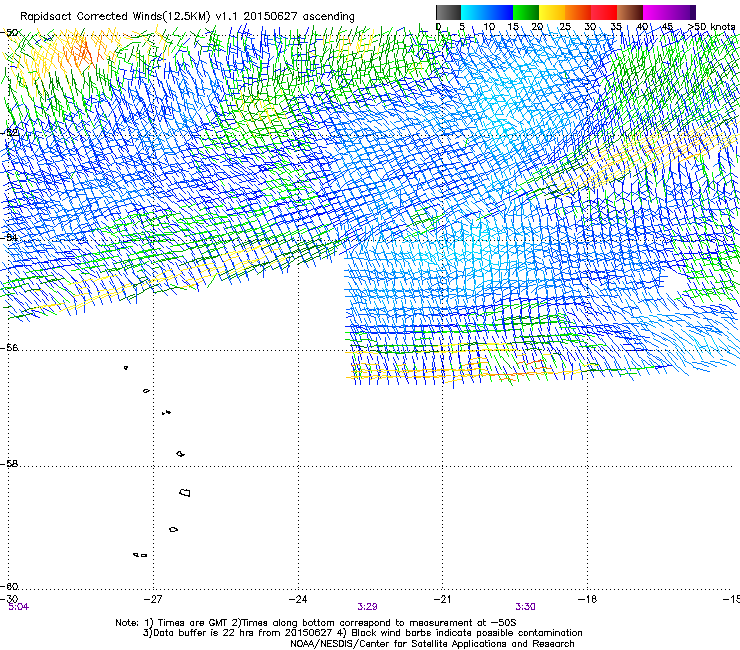This screenshot has height=650, width=740.
Task: Click the pair of island outlines above -60 latitude
Action: [x=140, y=555]
